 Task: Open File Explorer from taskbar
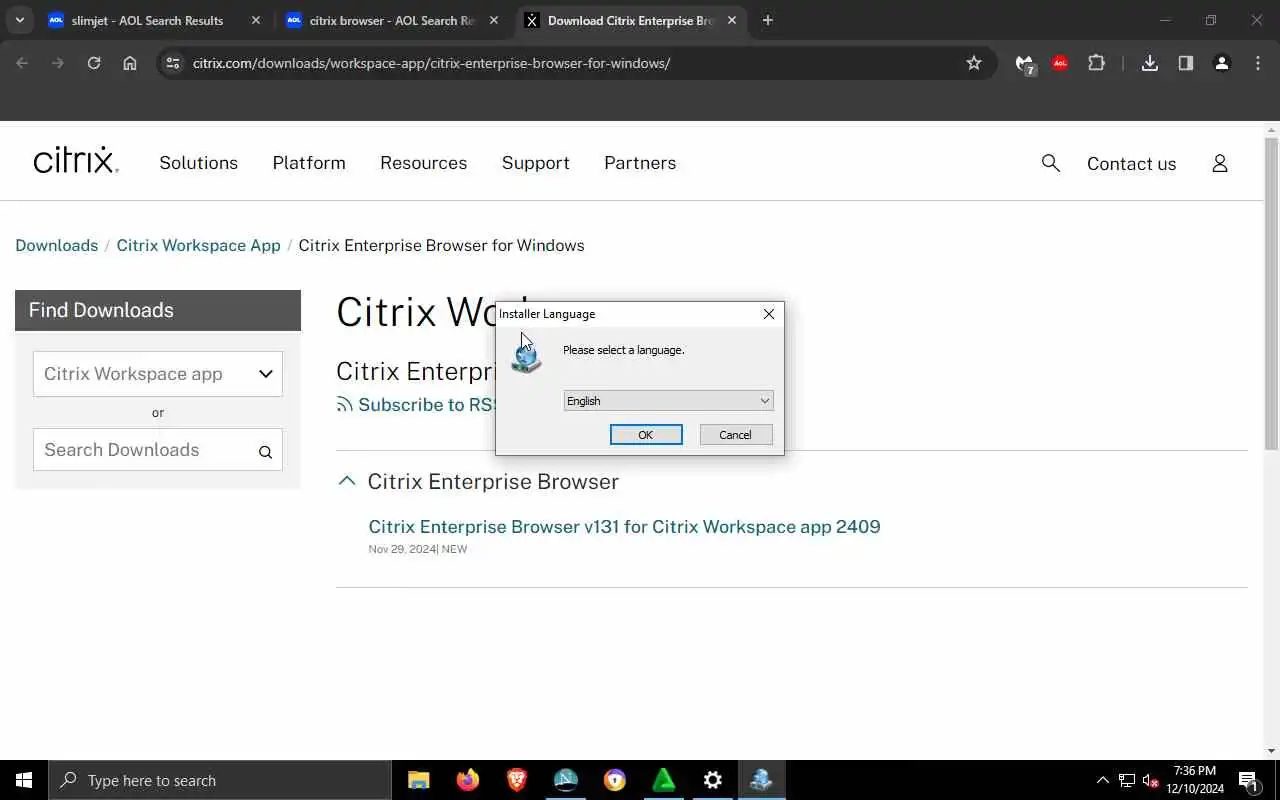[419, 780]
